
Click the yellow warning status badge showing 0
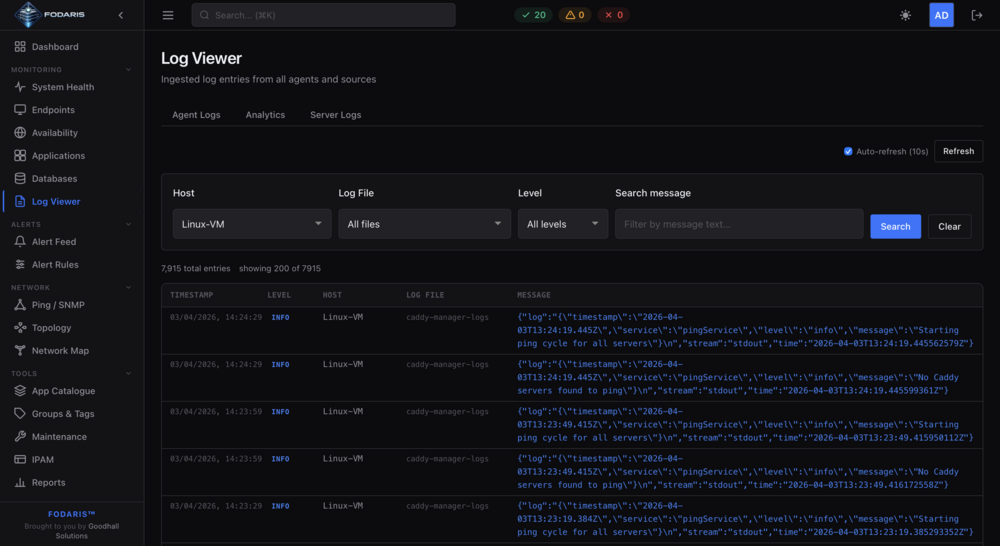click(x=575, y=15)
